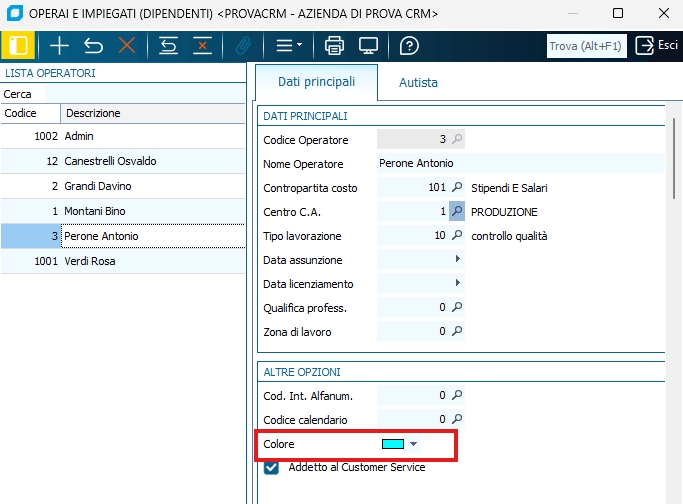The width and height of the screenshot is (683, 504).
Task: Click the orange X delete icon
Action: click(x=127, y=45)
